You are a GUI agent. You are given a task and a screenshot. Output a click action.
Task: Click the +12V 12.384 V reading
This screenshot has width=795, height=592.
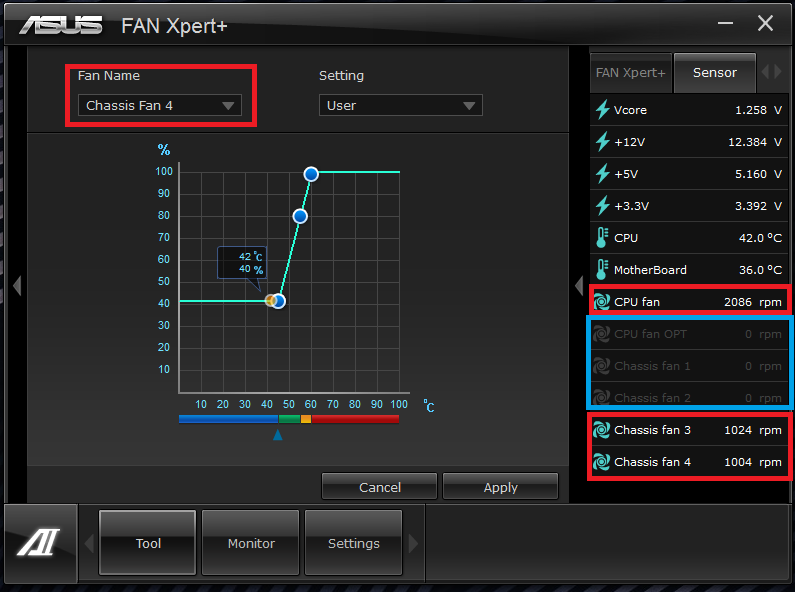(755, 142)
